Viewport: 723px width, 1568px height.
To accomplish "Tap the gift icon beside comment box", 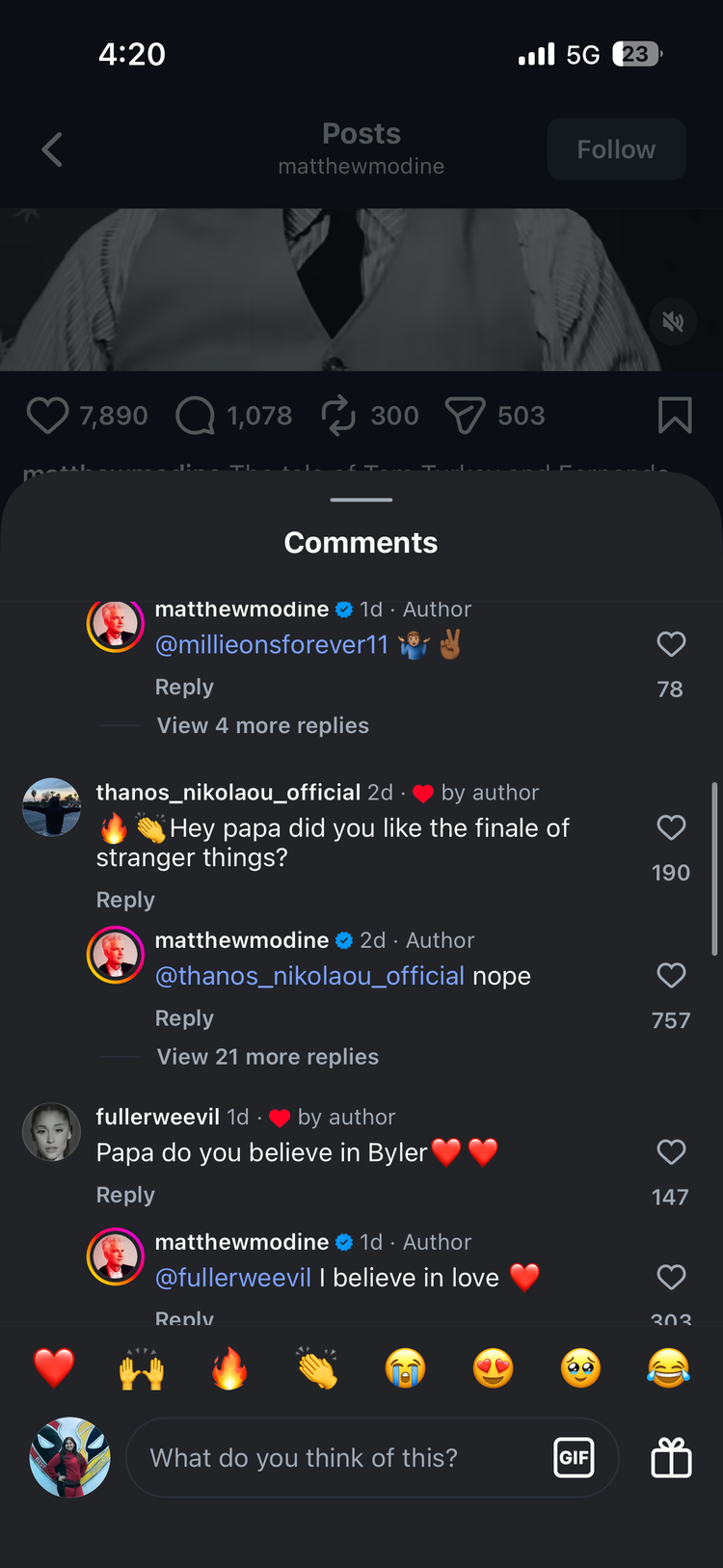I will [x=671, y=1457].
